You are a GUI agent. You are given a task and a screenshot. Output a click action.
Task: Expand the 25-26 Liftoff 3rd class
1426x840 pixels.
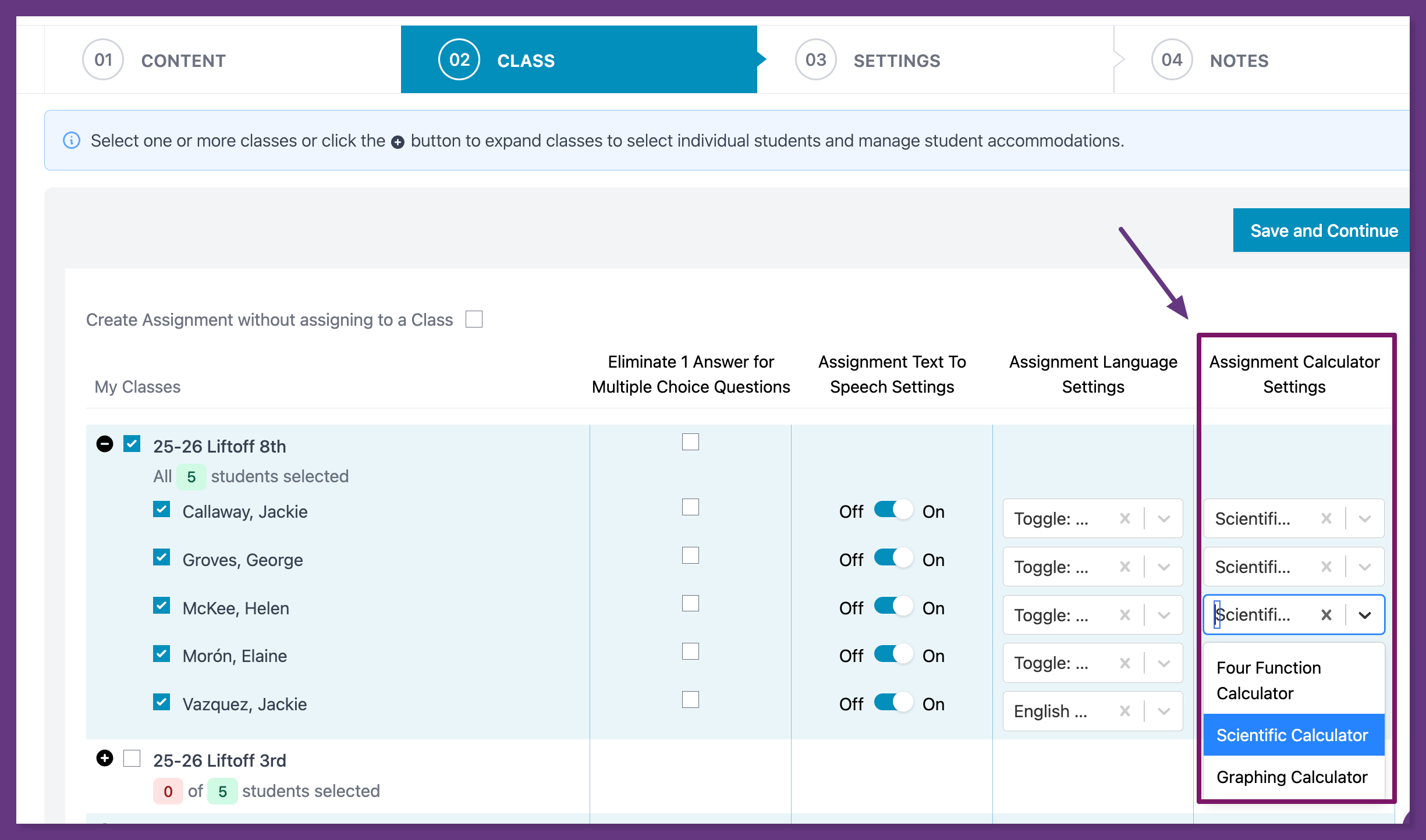(105, 758)
